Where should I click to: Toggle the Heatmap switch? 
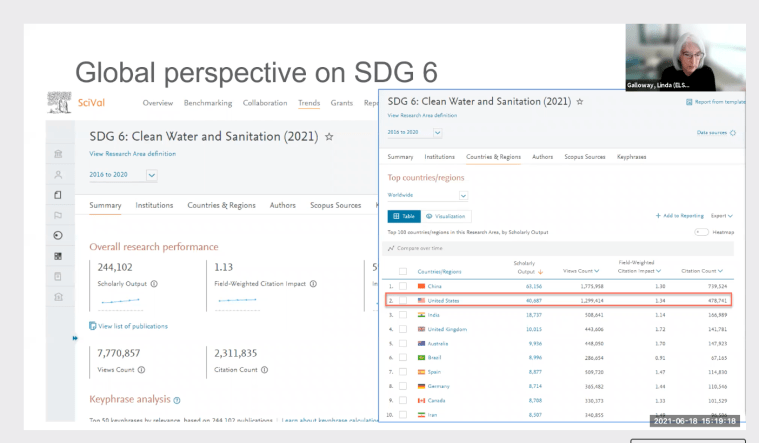click(x=701, y=232)
